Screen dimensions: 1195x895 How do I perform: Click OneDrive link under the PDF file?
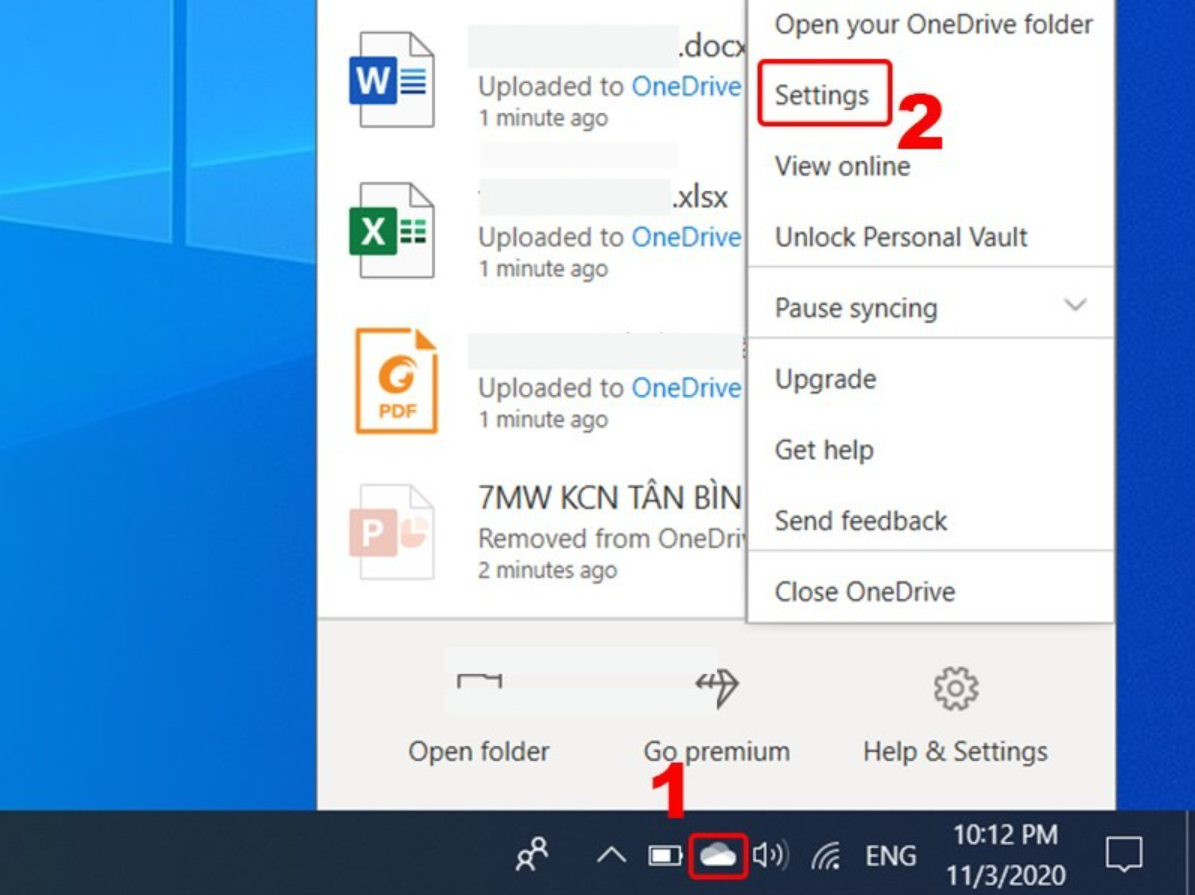pos(686,387)
